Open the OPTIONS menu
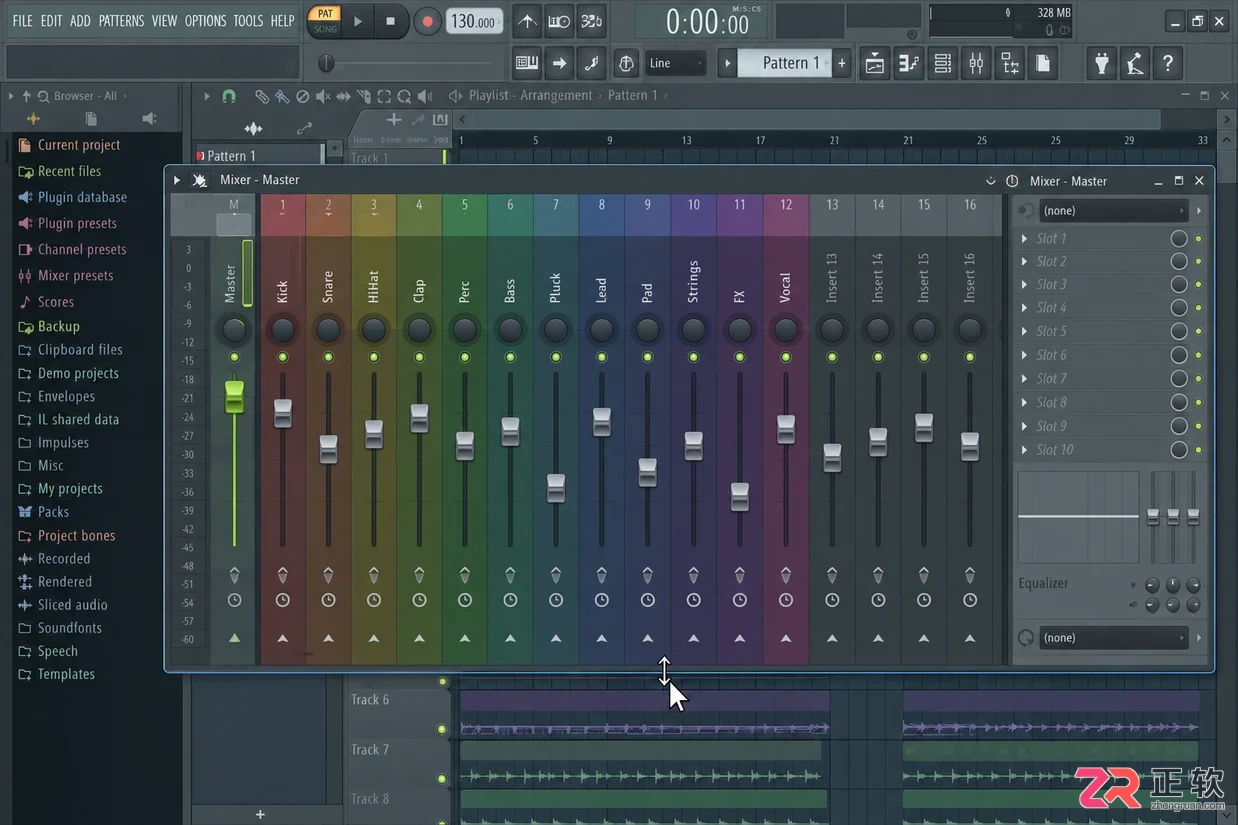The width and height of the screenshot is (1238, 825). pos(205,20)
